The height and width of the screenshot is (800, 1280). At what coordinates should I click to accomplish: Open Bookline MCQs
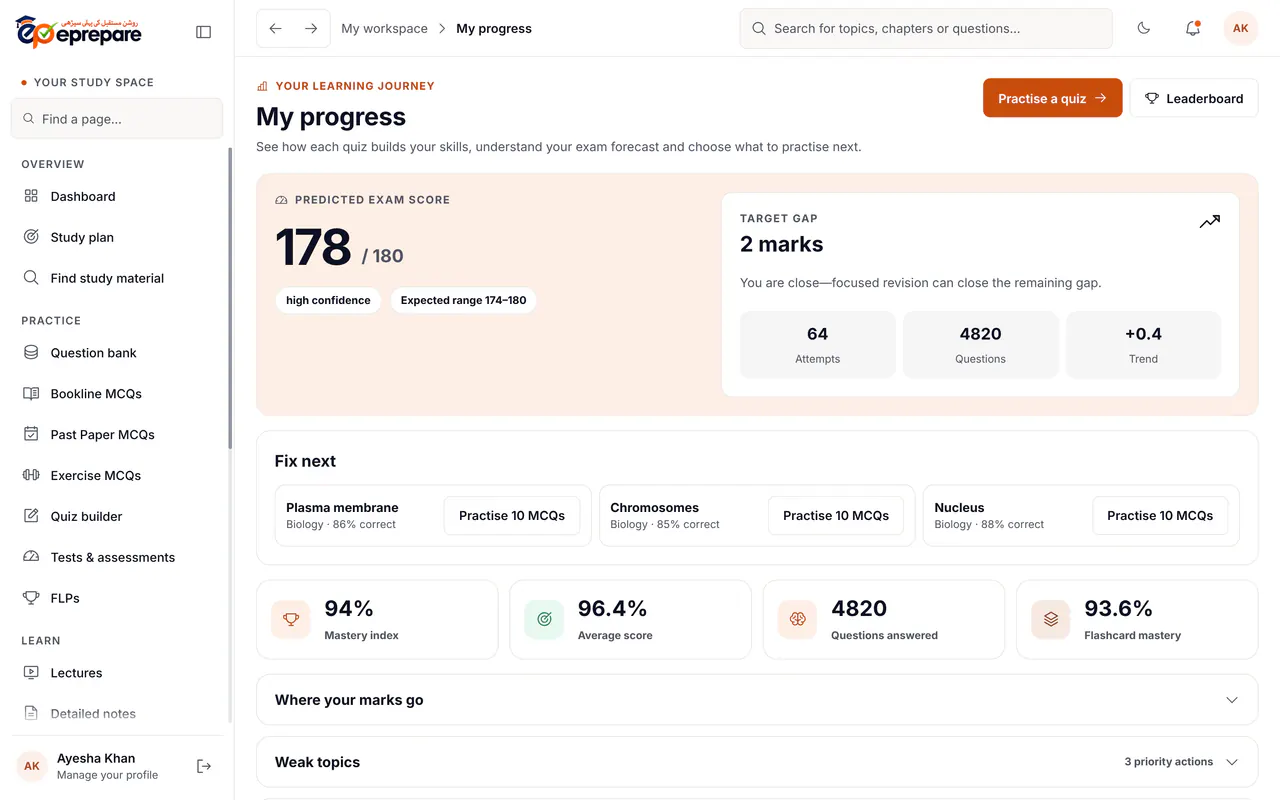pyautogui.click(x=116, y=394)
